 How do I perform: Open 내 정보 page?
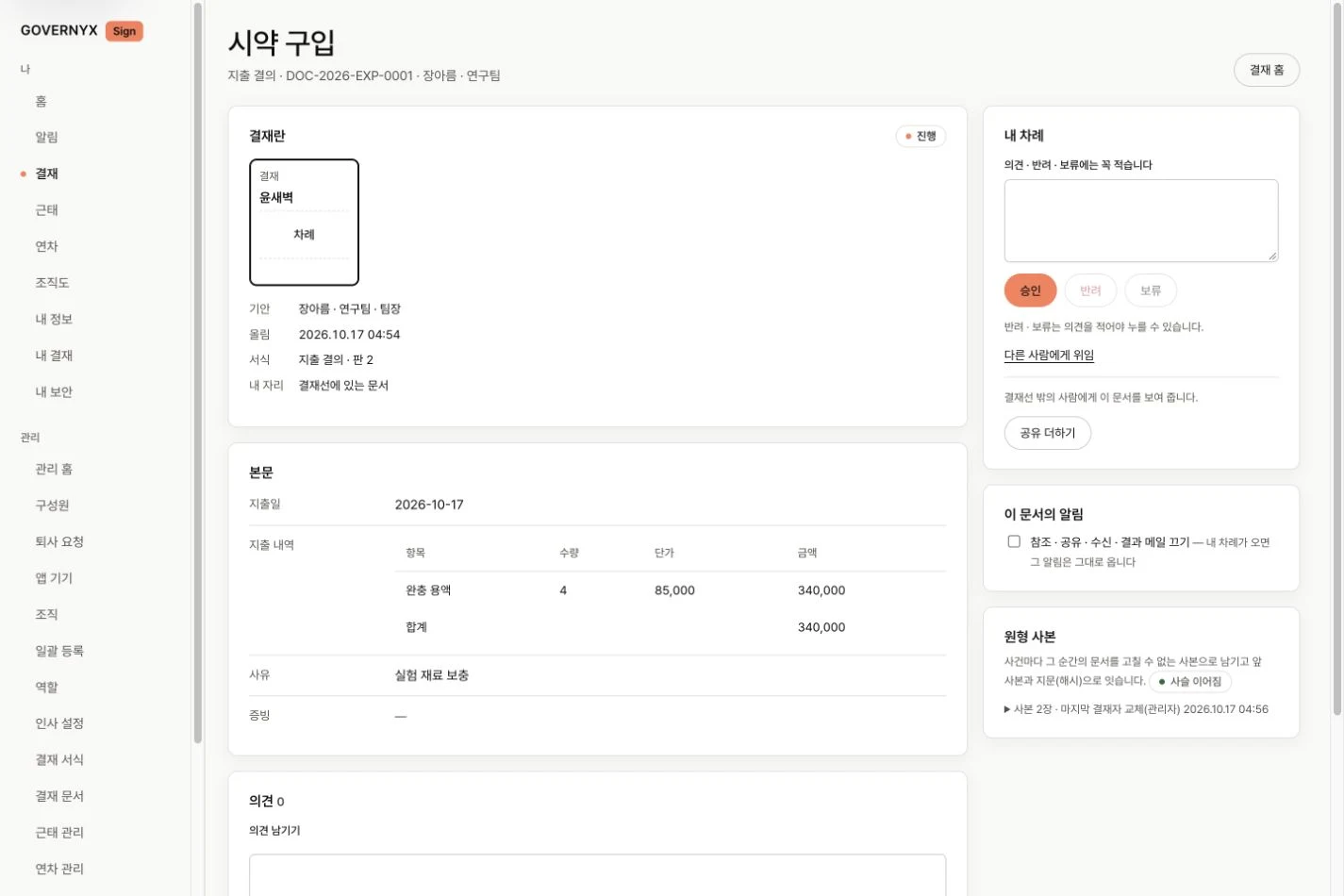click(54, 319)
